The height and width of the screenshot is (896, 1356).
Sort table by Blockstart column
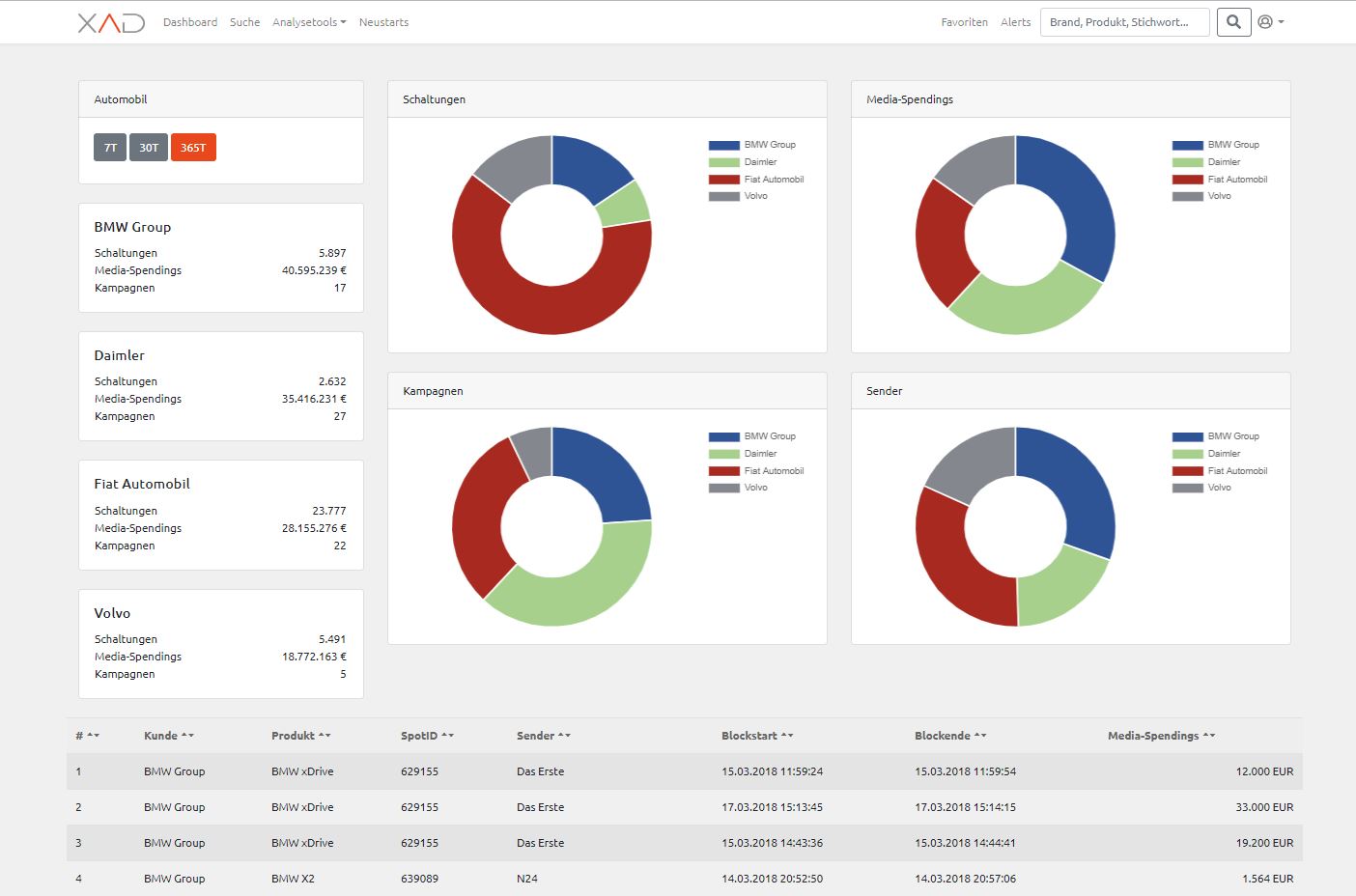(x=757, y=736)
